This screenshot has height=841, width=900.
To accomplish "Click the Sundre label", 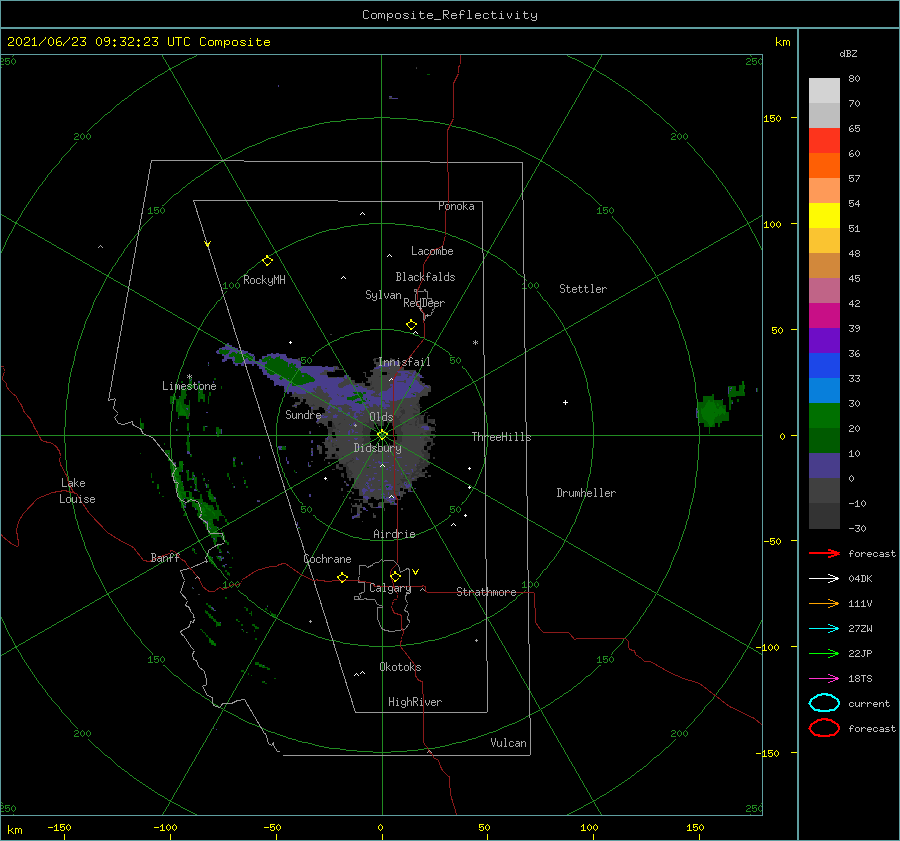I will click(303, 414).
